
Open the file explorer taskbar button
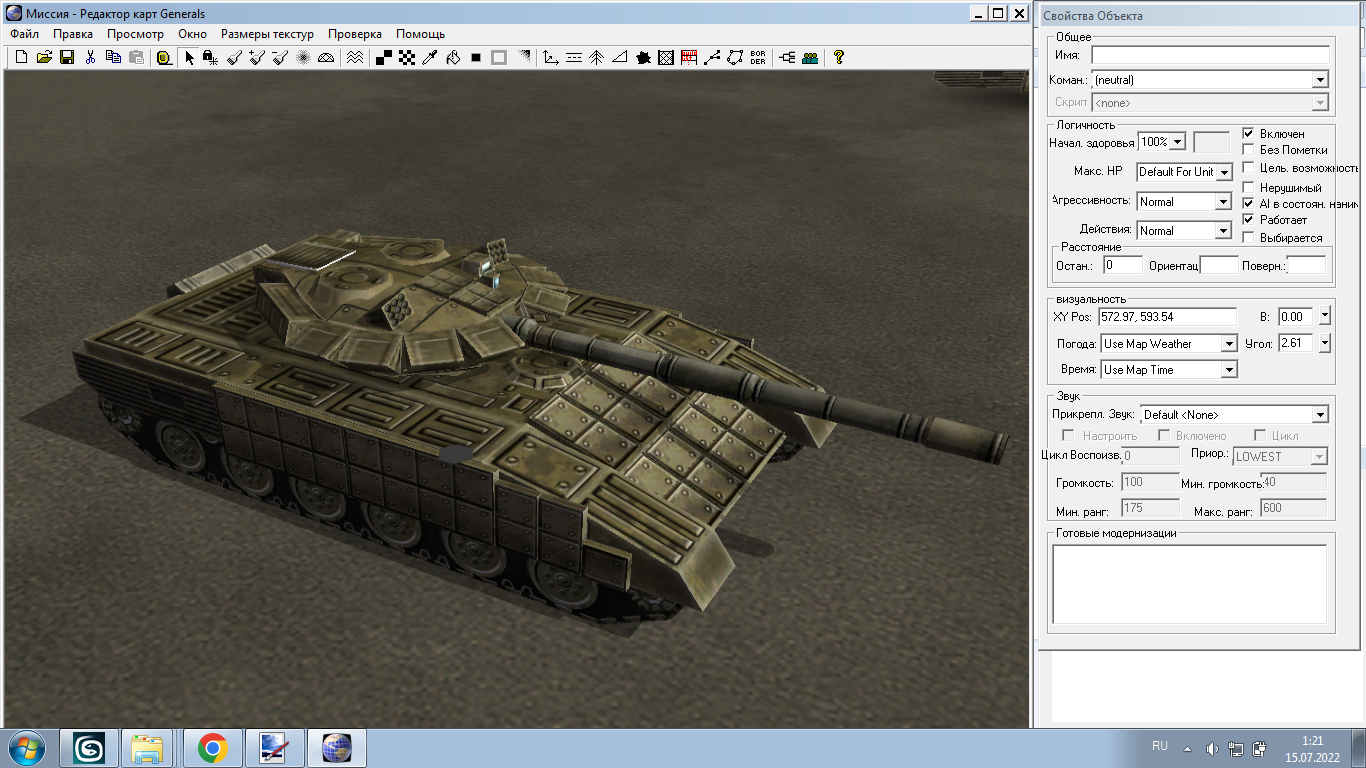[x=147, y=748]
